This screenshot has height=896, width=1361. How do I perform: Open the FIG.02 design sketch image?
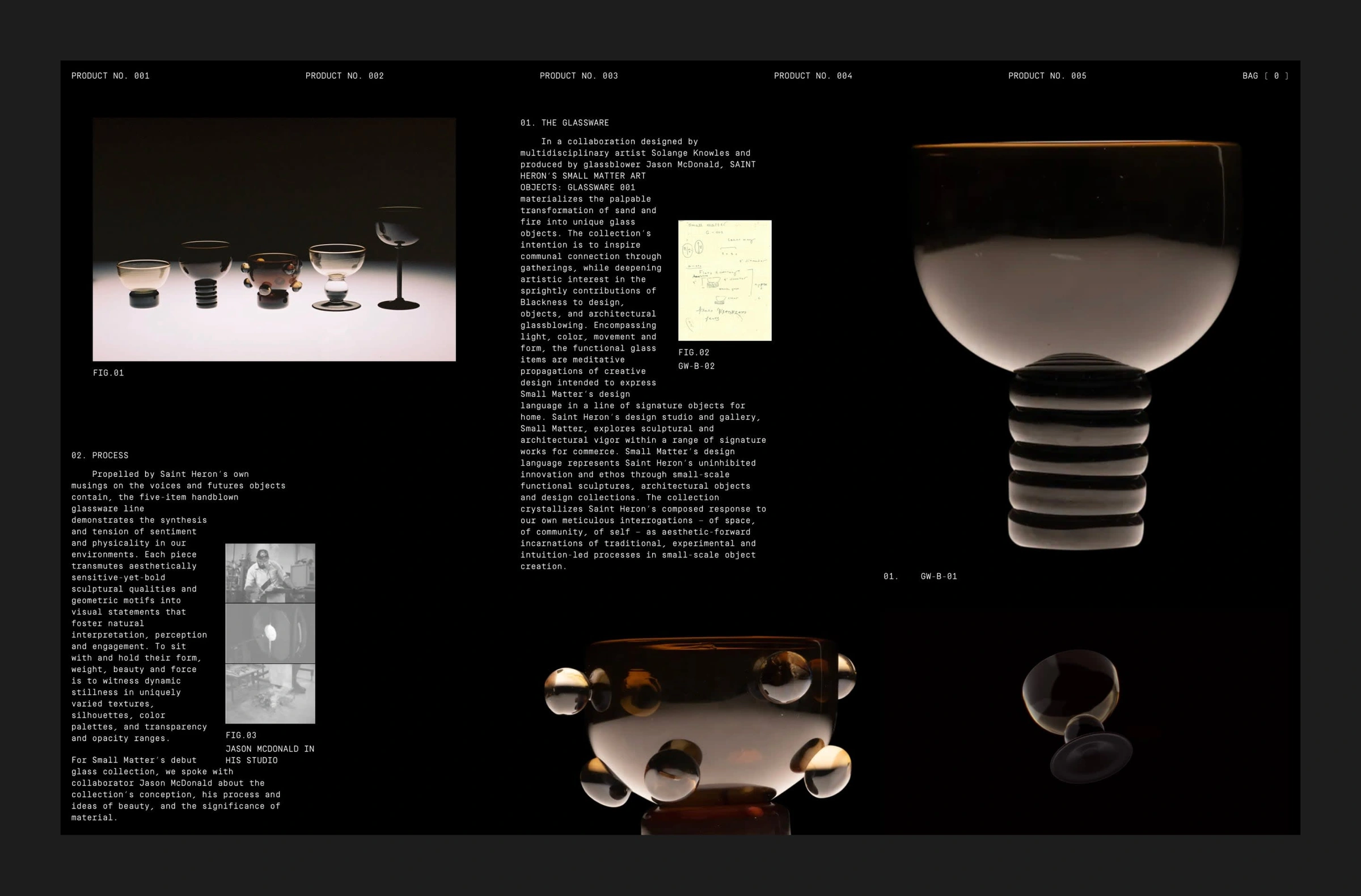(x=724, y=280)
